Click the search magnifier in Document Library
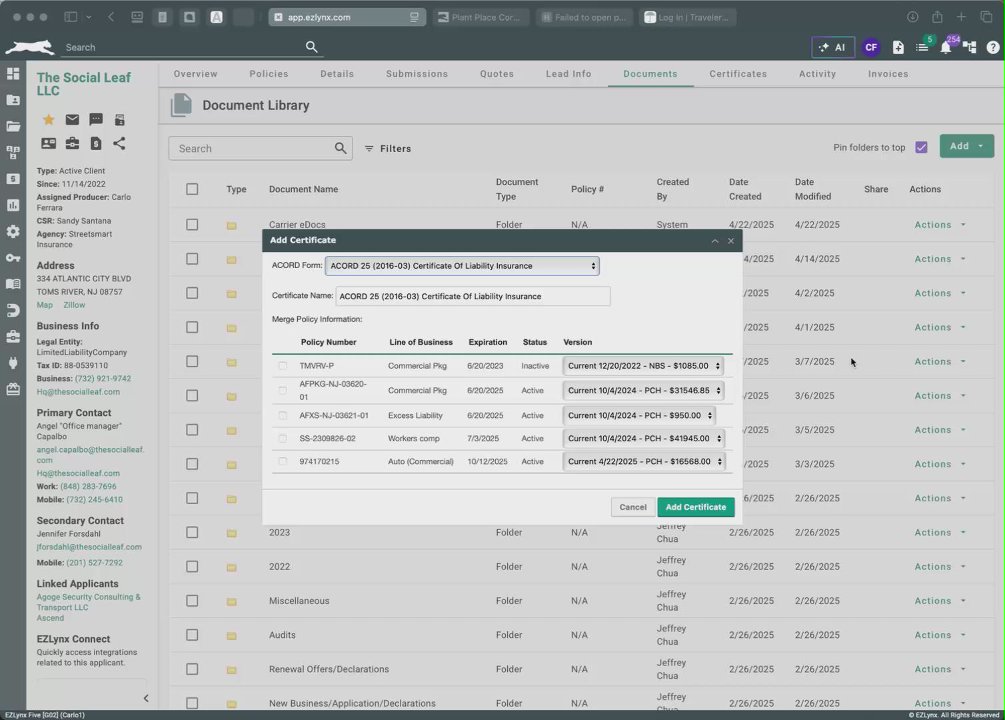The height and width of the screenshot is (720, 1005). (340, 148)
